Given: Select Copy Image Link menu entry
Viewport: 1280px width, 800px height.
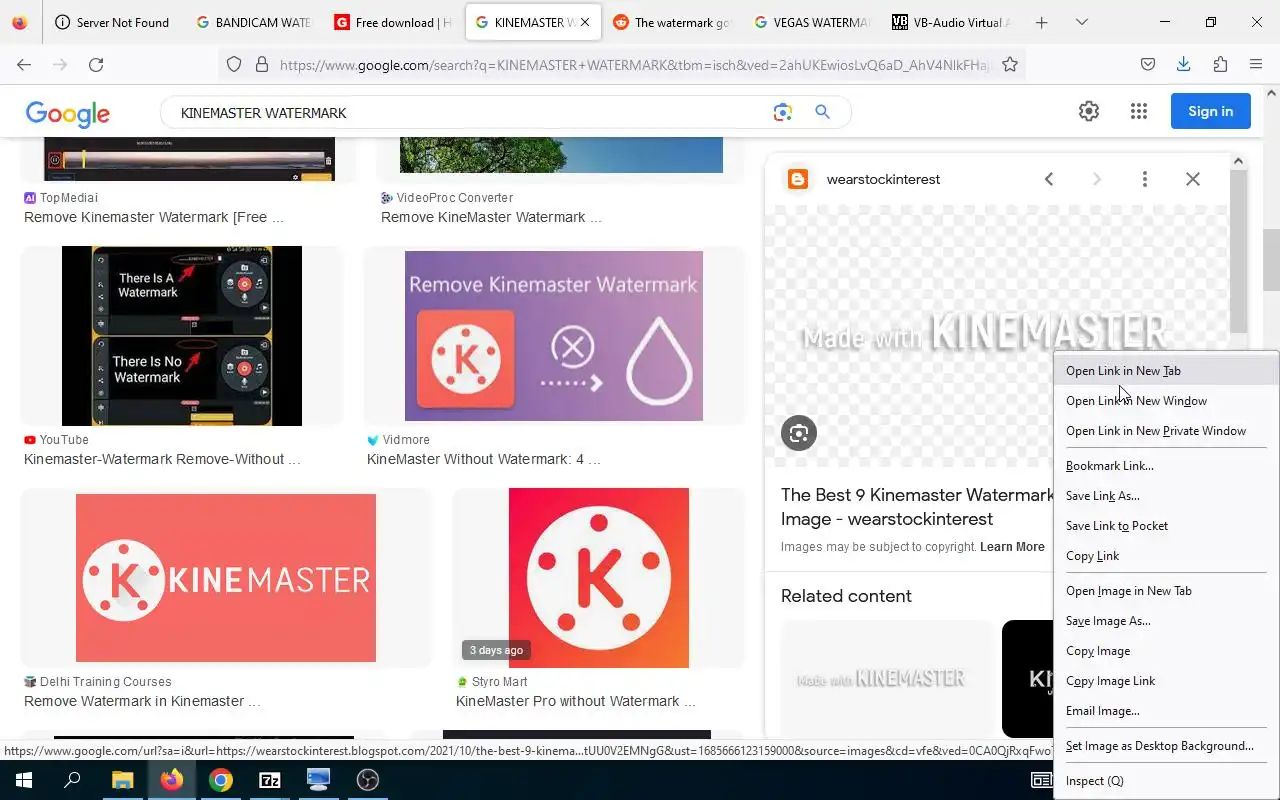Looking at the screenshot, I should click(x=1166, y=681).
